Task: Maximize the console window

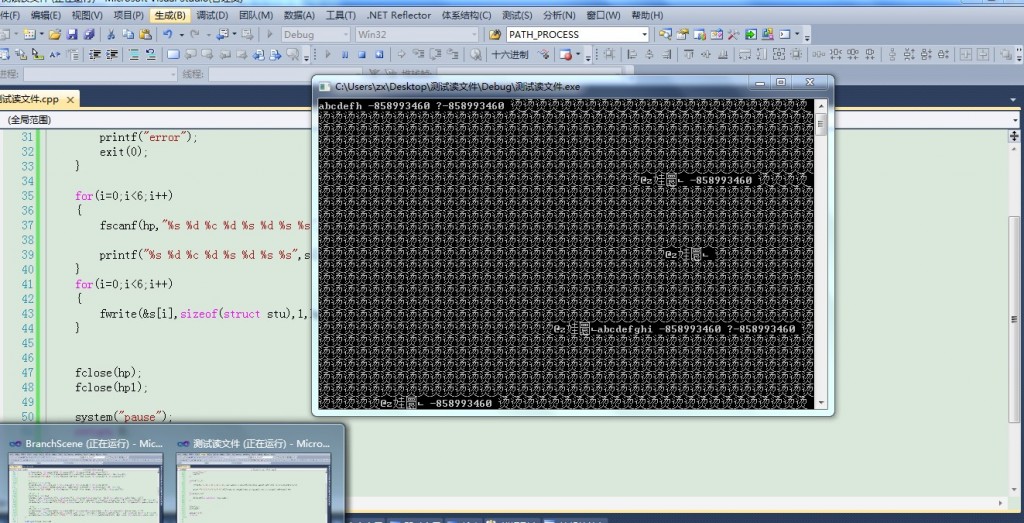Action: pos(780,82)
